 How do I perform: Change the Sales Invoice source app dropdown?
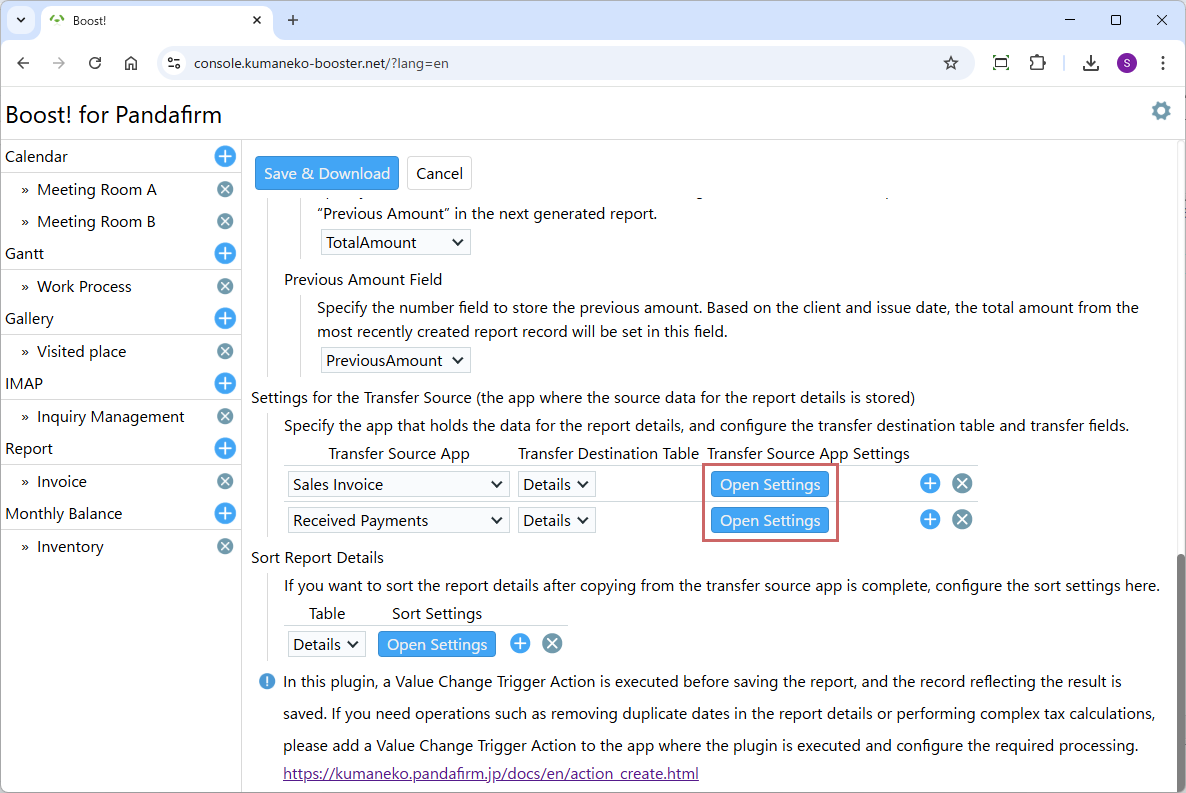(398, 484)
